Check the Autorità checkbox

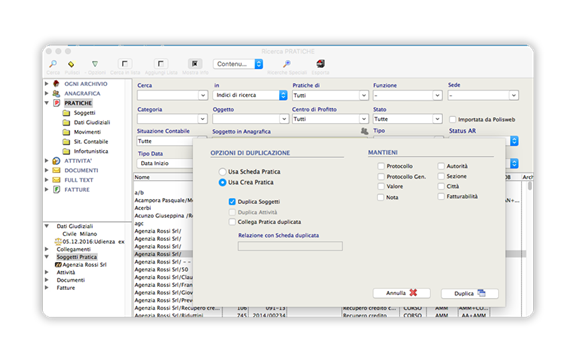point(441,166)
